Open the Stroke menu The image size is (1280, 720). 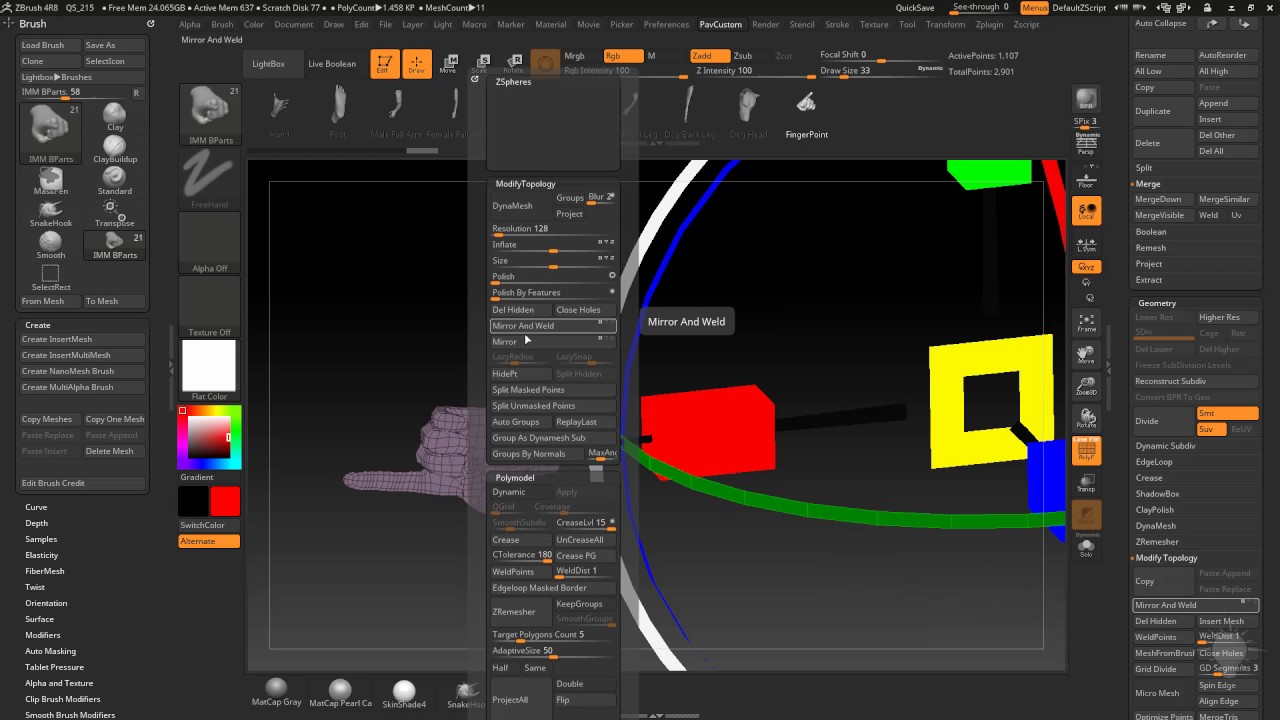tap(836, 24)
